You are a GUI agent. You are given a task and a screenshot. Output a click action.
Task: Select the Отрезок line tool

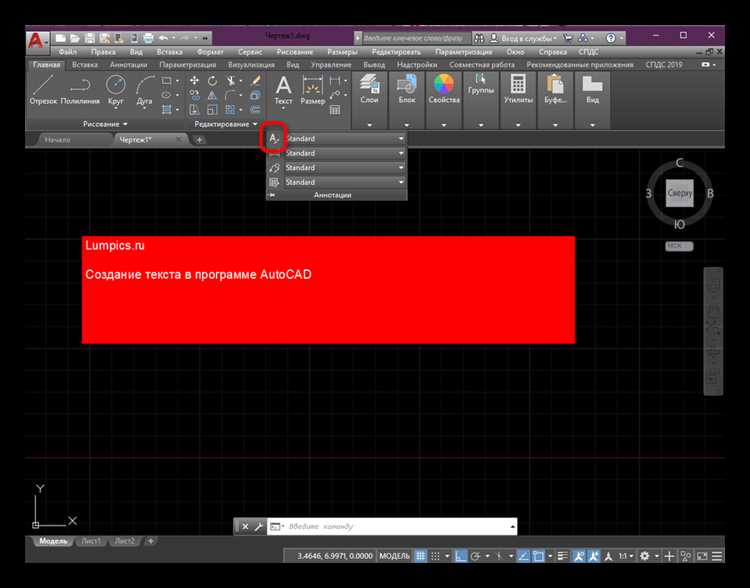(42, 88)
